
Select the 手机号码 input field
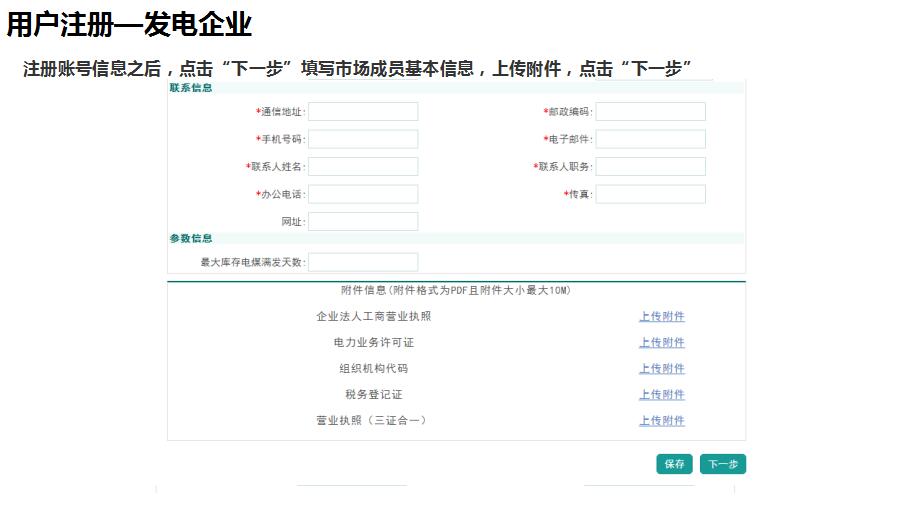click(x=363, y=139)
